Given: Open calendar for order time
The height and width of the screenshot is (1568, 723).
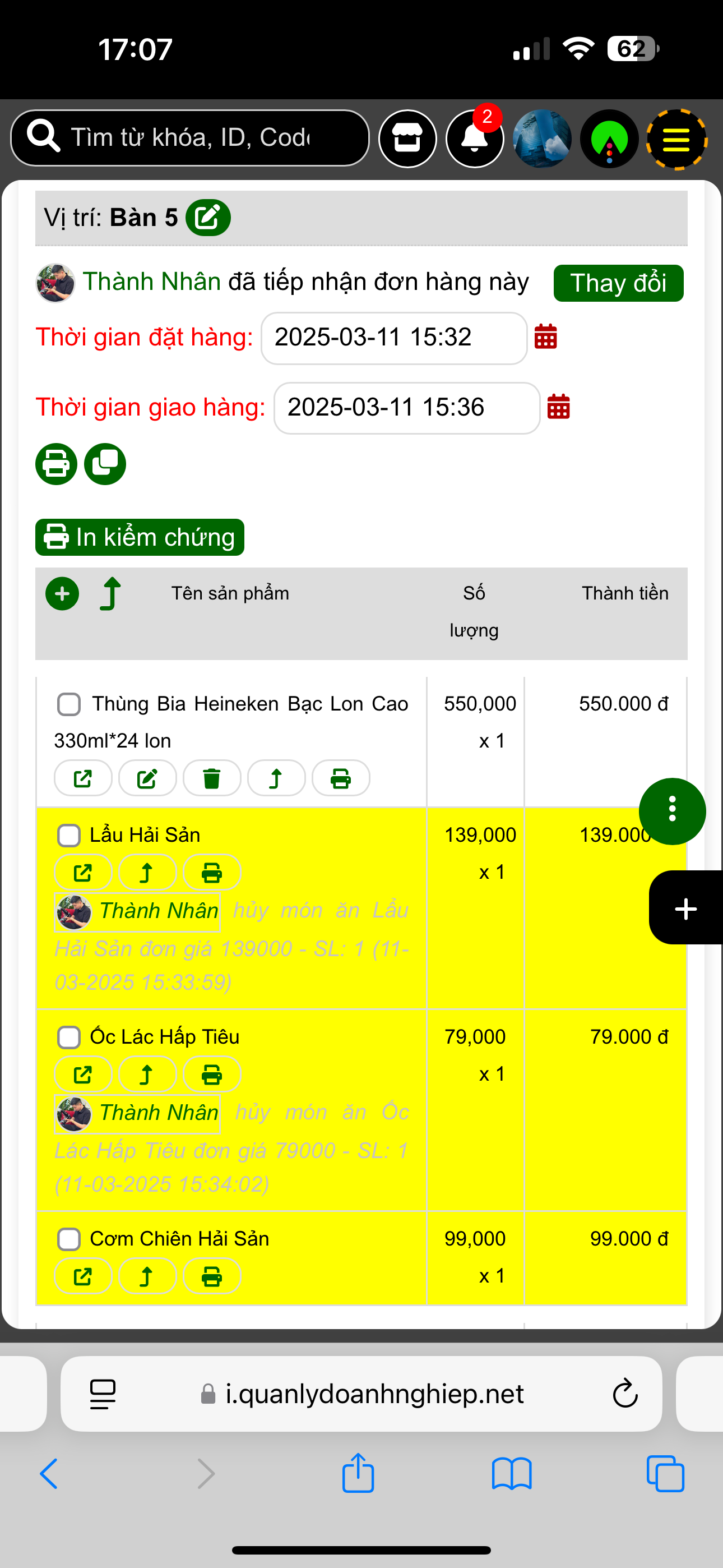Looking at the screenshot, I should point(545,336).
